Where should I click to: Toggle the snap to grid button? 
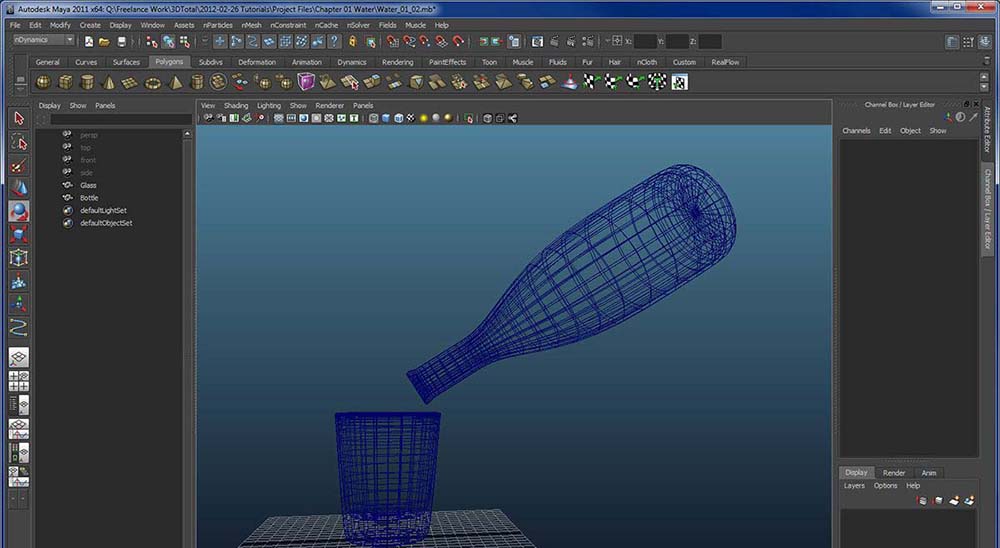tap(391, 41)
